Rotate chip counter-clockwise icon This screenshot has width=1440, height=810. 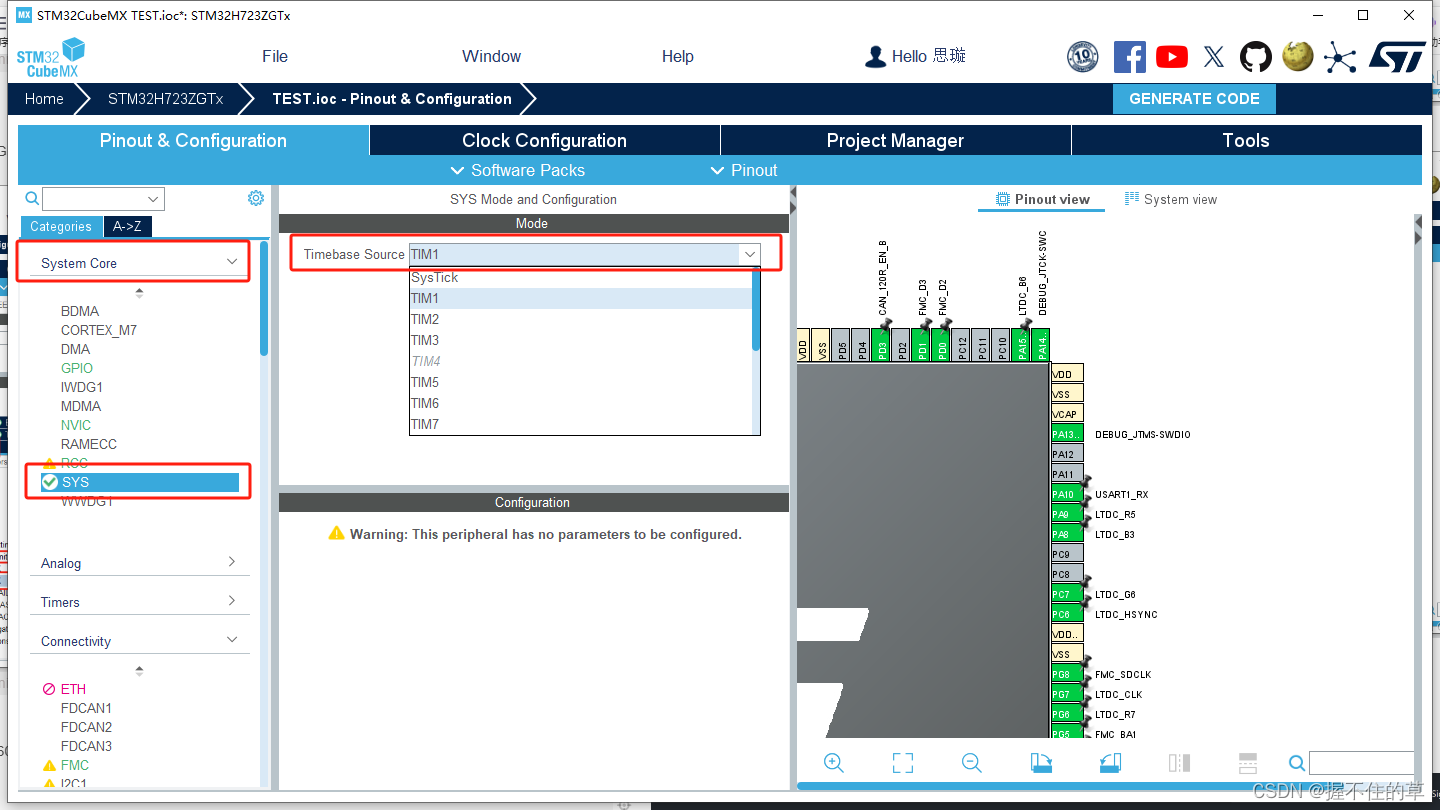tap(1110, 763)
